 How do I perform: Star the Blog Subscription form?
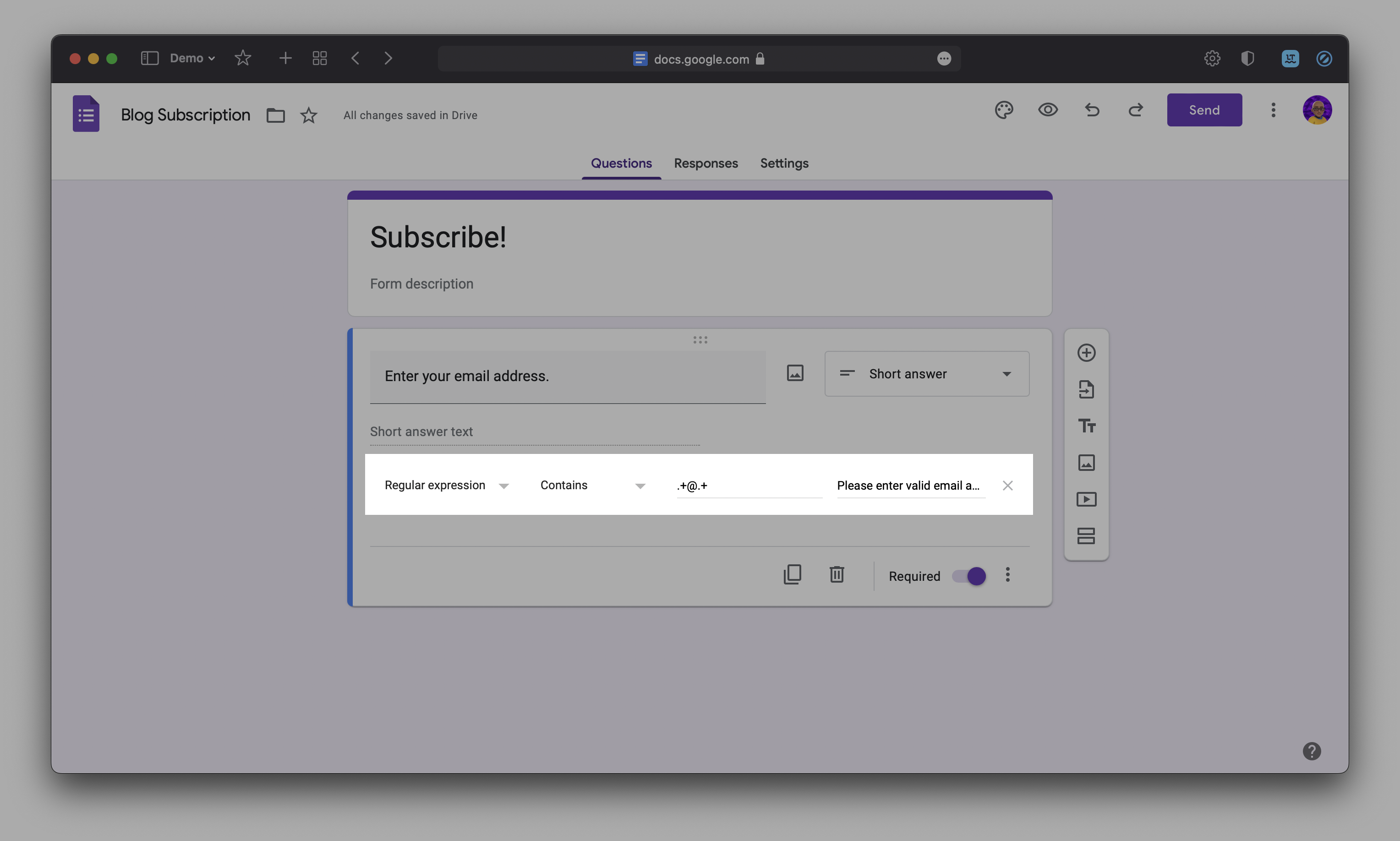point(308,115)
